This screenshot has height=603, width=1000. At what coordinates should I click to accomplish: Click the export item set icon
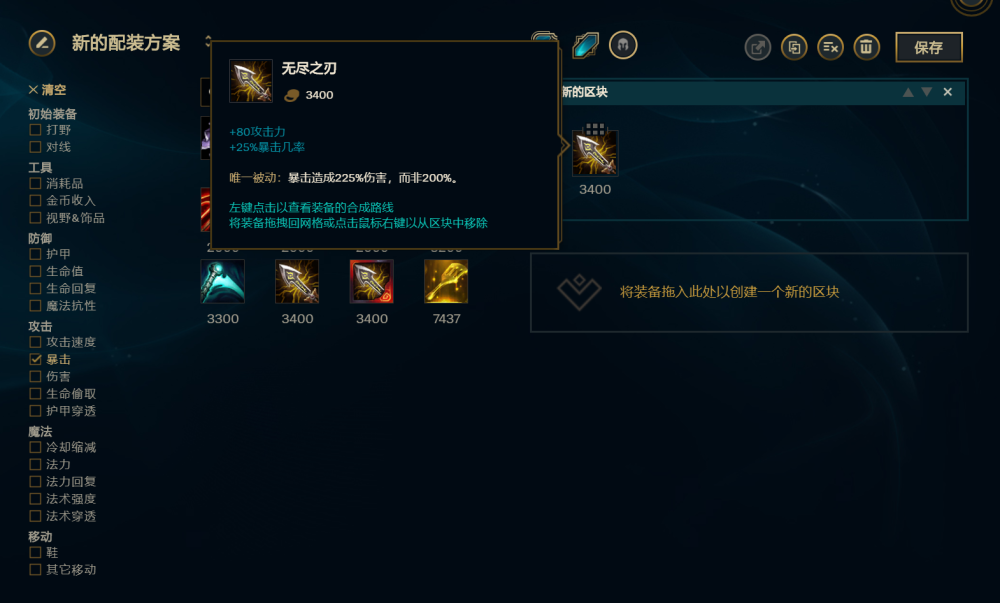pyautogui.click(x=758, y=47)
